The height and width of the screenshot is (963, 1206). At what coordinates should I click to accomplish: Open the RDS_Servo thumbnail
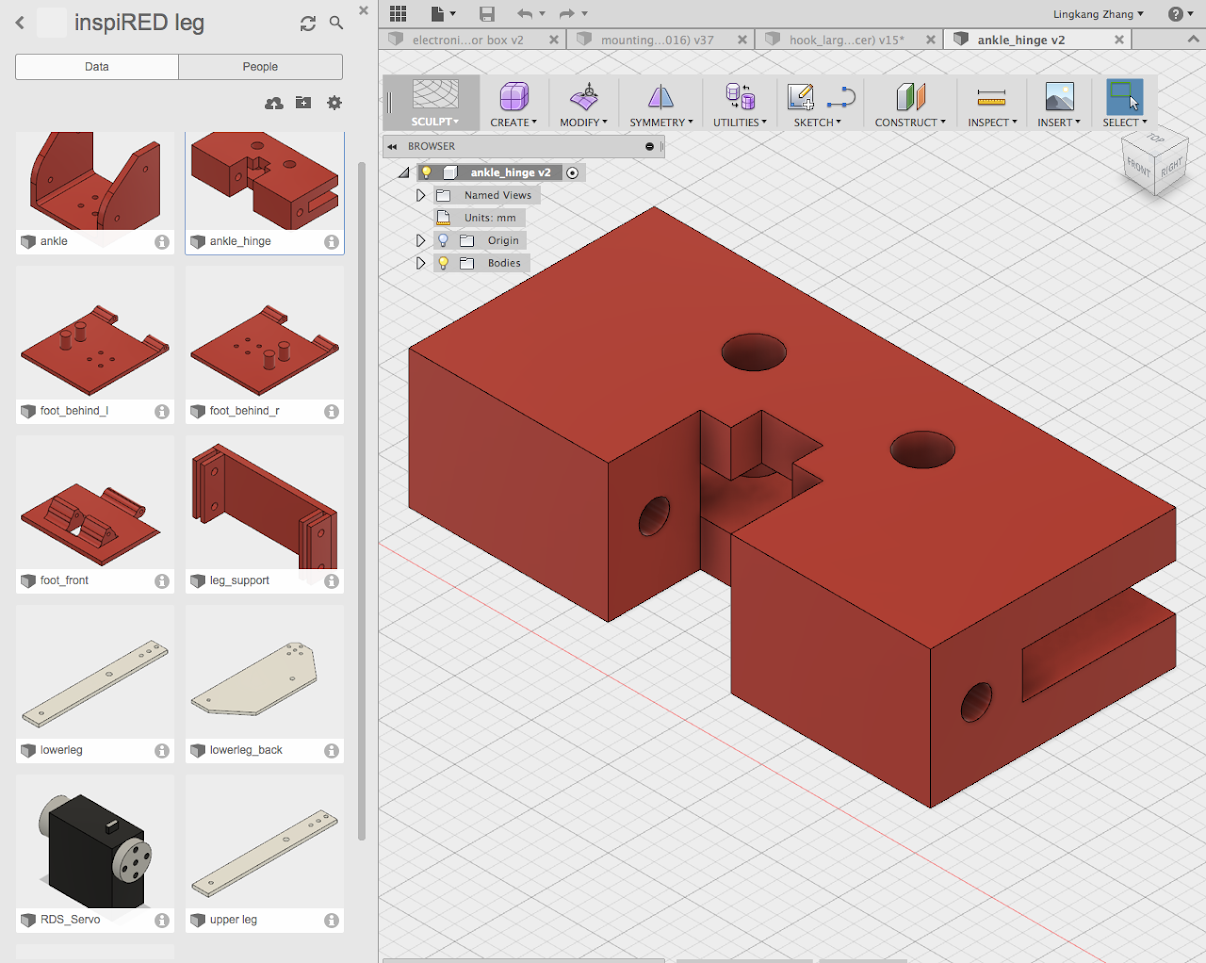[95, 842]
